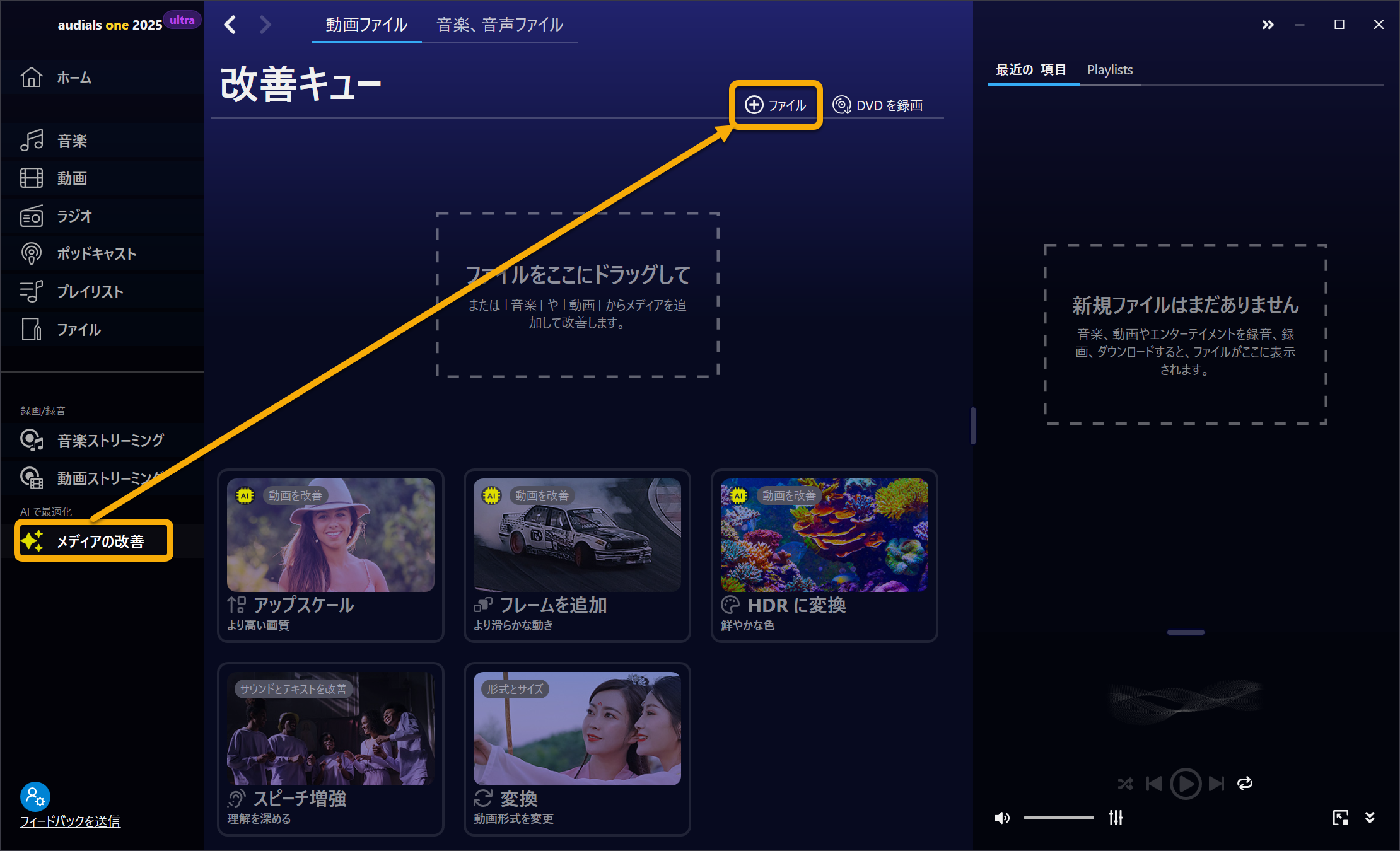Switch to the 最近の項目 tab
The width and height of the screenshot is (1400, 851).
pyautogui.click(x=1031, y=70)
